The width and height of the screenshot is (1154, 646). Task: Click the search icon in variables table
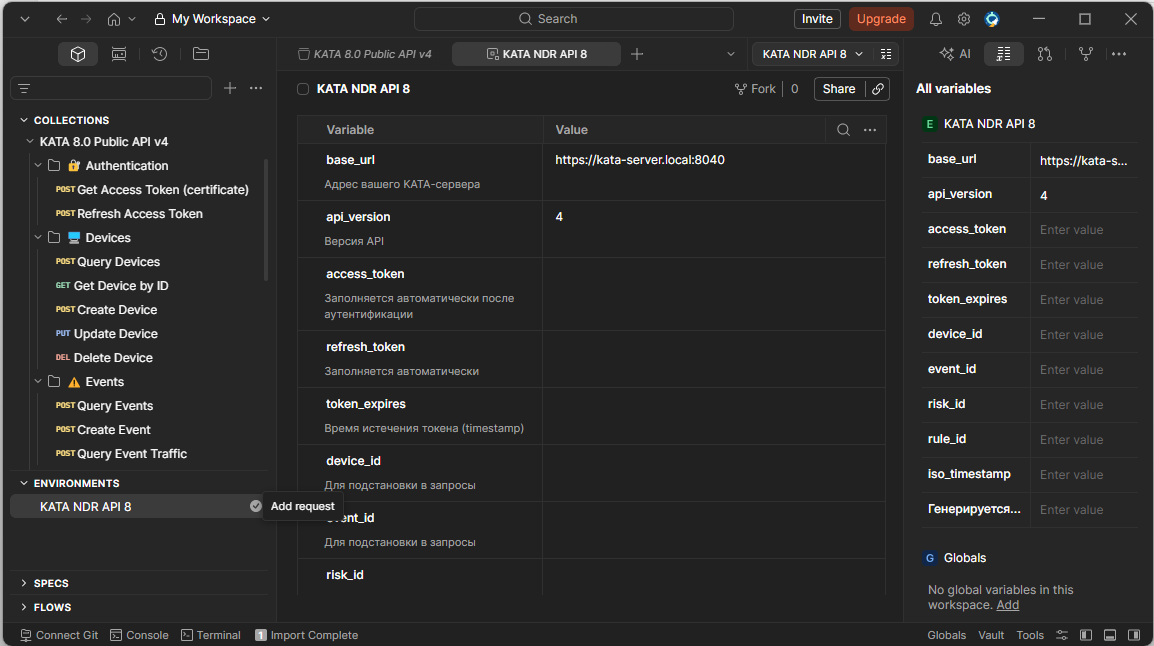[843, 130]
